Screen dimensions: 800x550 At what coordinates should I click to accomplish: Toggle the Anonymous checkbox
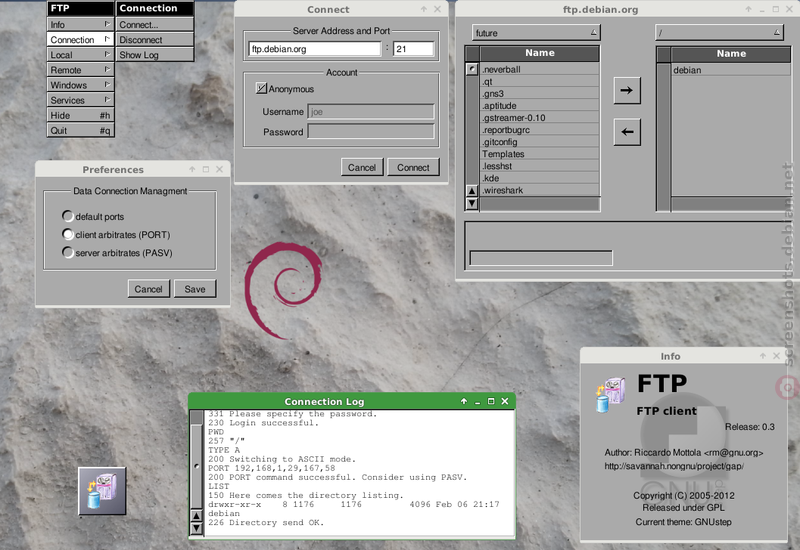click(261, 88)
